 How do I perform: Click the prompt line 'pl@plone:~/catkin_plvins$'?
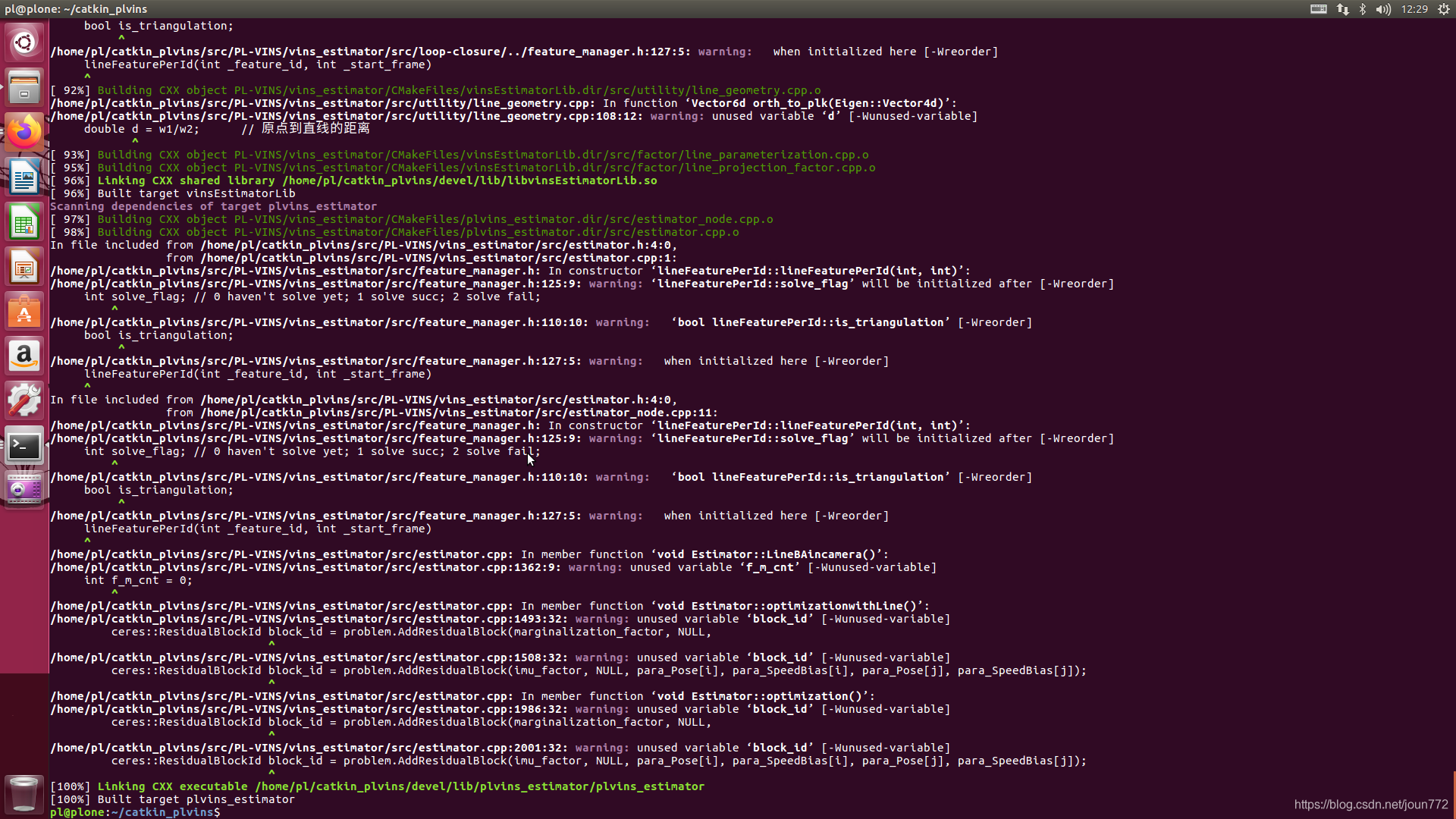[x=135, y=812]
